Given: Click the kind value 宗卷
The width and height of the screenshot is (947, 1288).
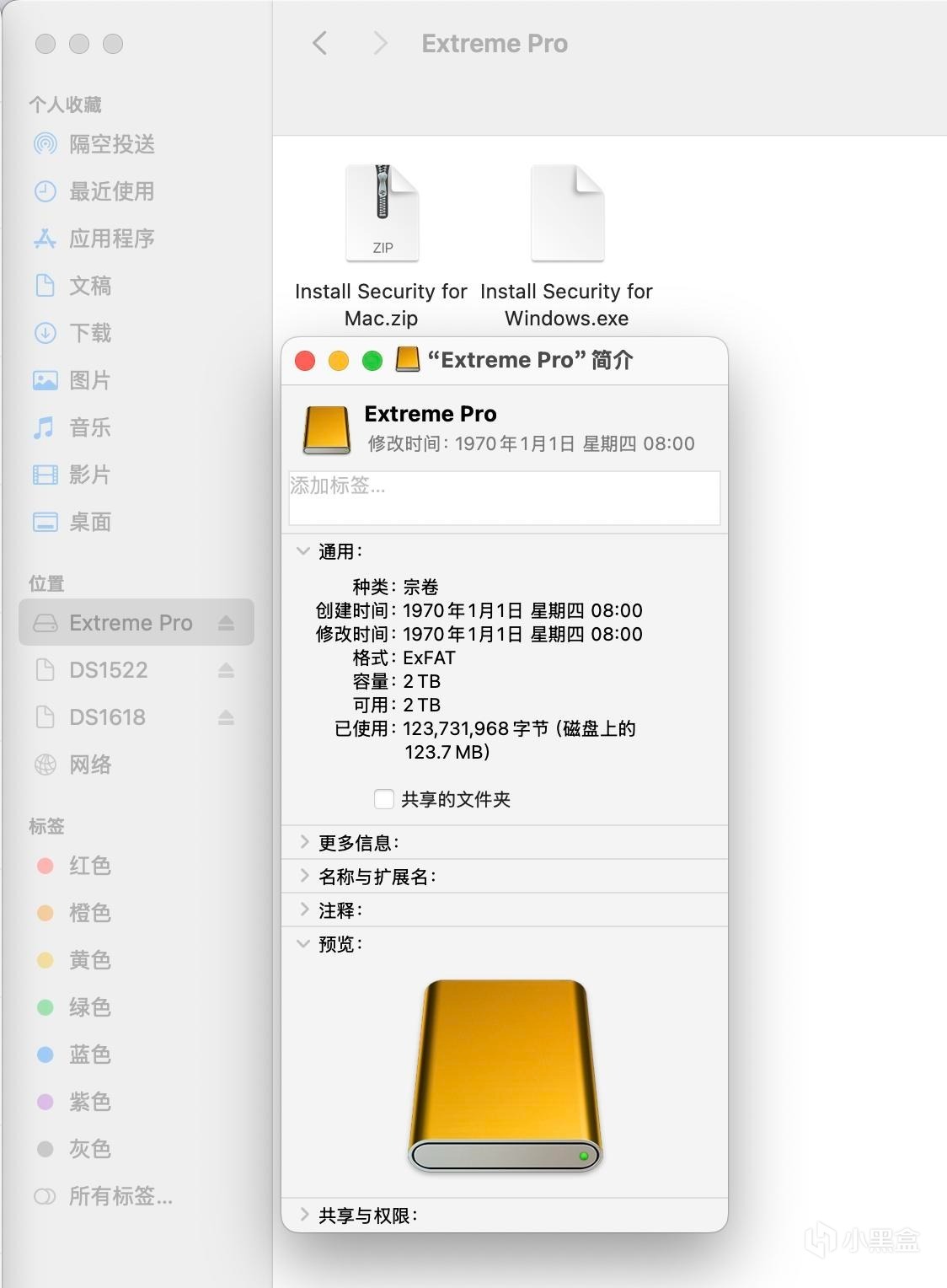Looking at the screenshot, I should 420,587.
